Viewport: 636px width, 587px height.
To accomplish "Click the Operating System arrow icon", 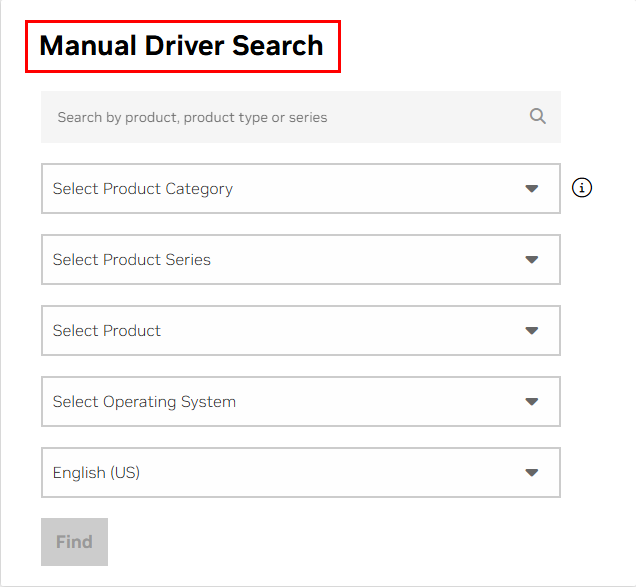I will (531, 402).
